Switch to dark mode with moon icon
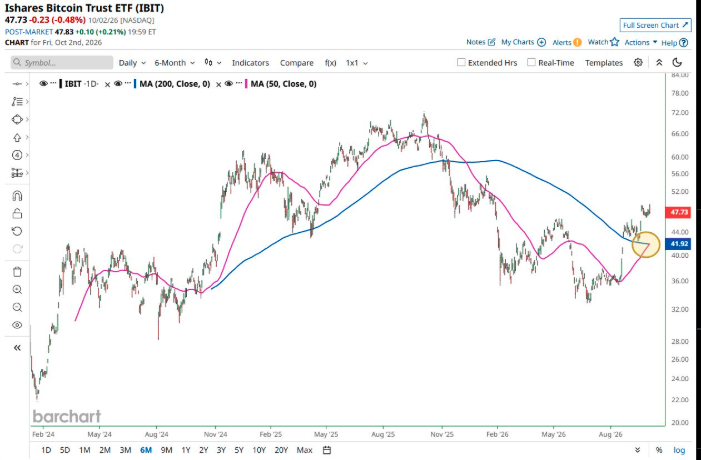 677,63
